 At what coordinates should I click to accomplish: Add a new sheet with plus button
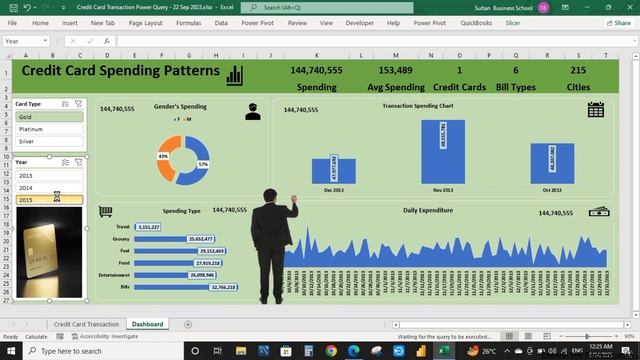point(188,324)
